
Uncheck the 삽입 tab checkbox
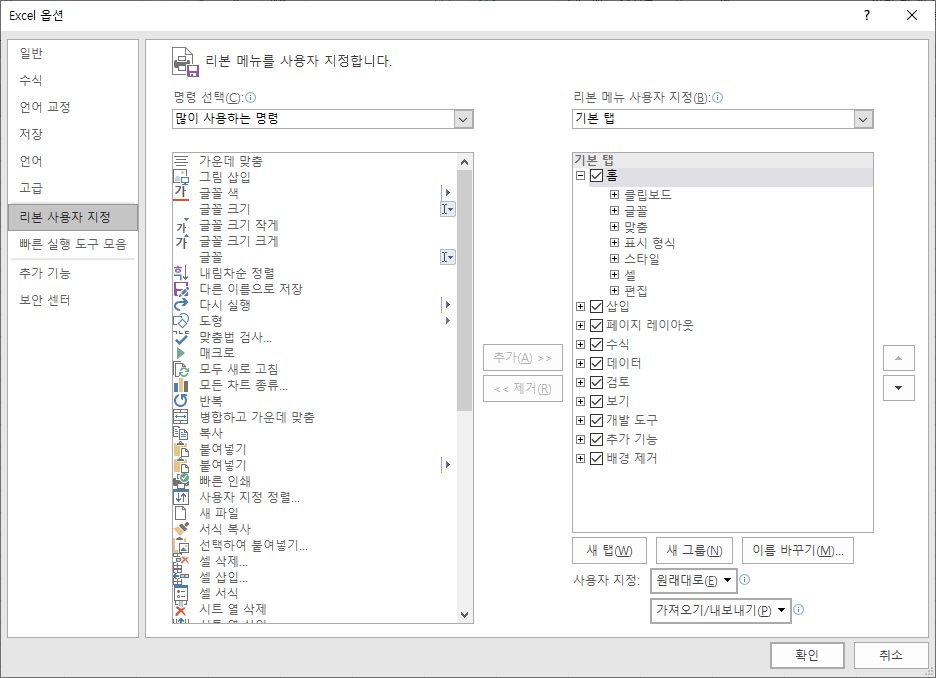(x=596, y=306)
